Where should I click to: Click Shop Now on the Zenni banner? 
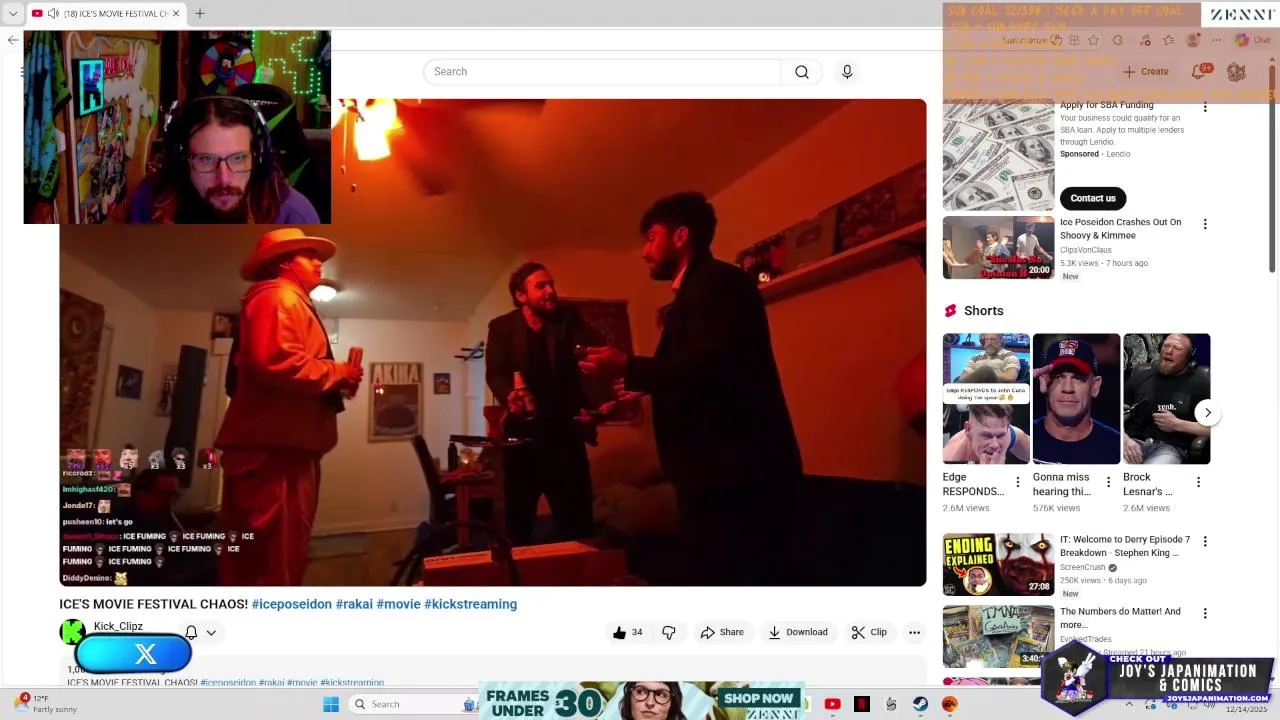pyautogui.click(x=759, y=698)
